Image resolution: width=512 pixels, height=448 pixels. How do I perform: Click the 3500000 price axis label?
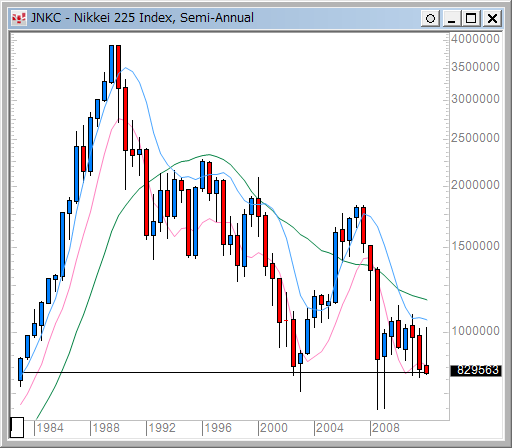tap(475, 67)
